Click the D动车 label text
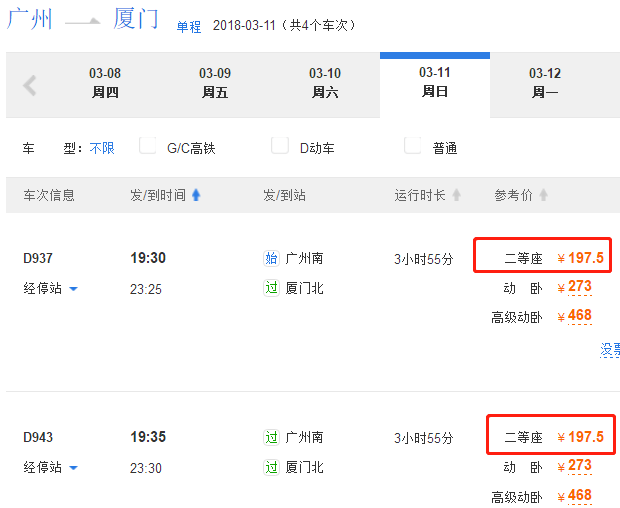Viewport: 620px width, 508px height. point(317,148)
